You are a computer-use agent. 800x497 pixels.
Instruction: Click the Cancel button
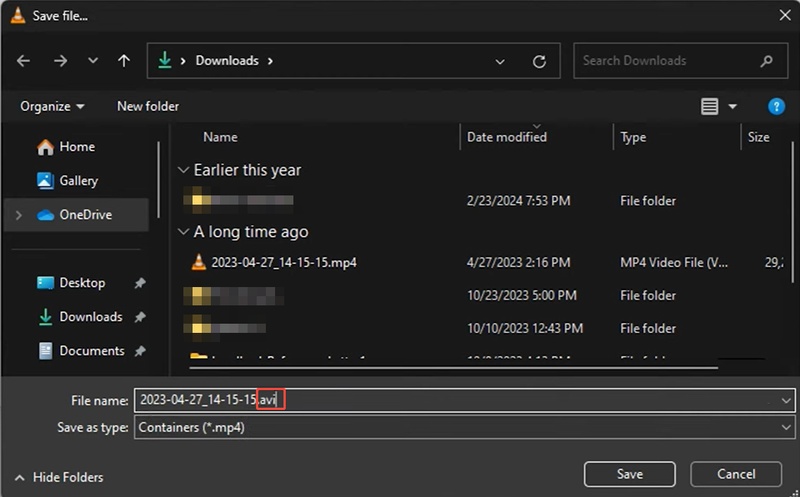pyautogui.click(x=736, y=474)
